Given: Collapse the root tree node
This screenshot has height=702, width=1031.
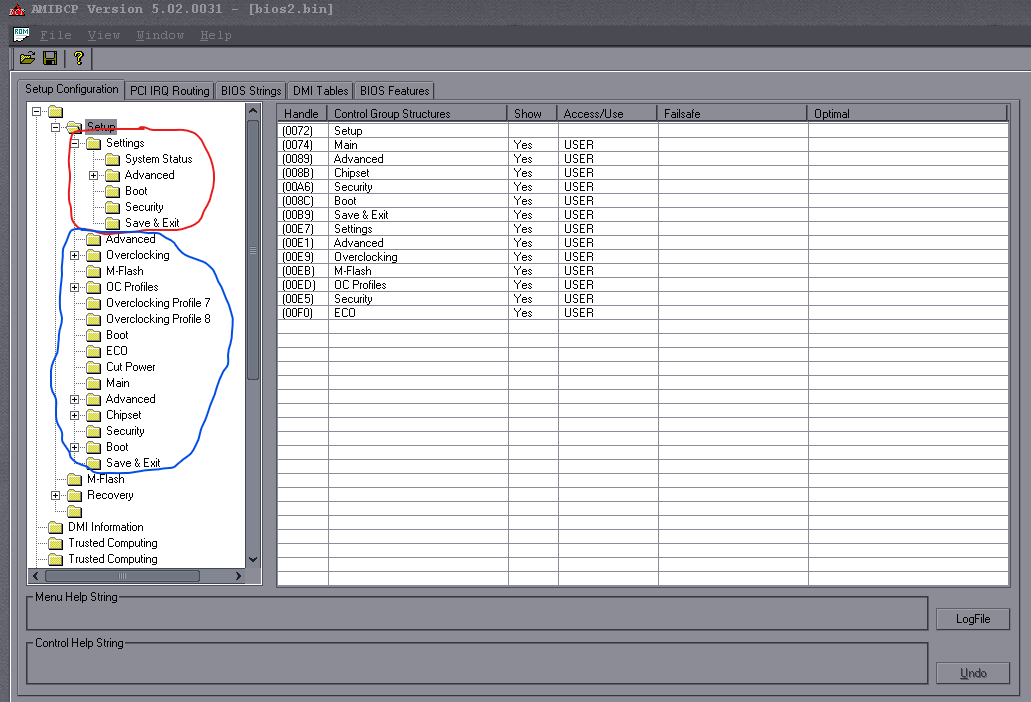Looking at the screenshot, I should (37, 111).
